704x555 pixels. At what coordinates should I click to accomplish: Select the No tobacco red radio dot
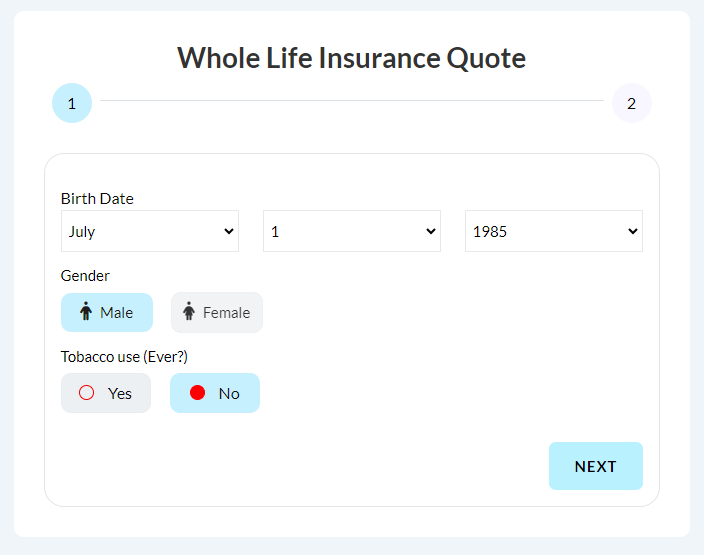pos(197,392)
